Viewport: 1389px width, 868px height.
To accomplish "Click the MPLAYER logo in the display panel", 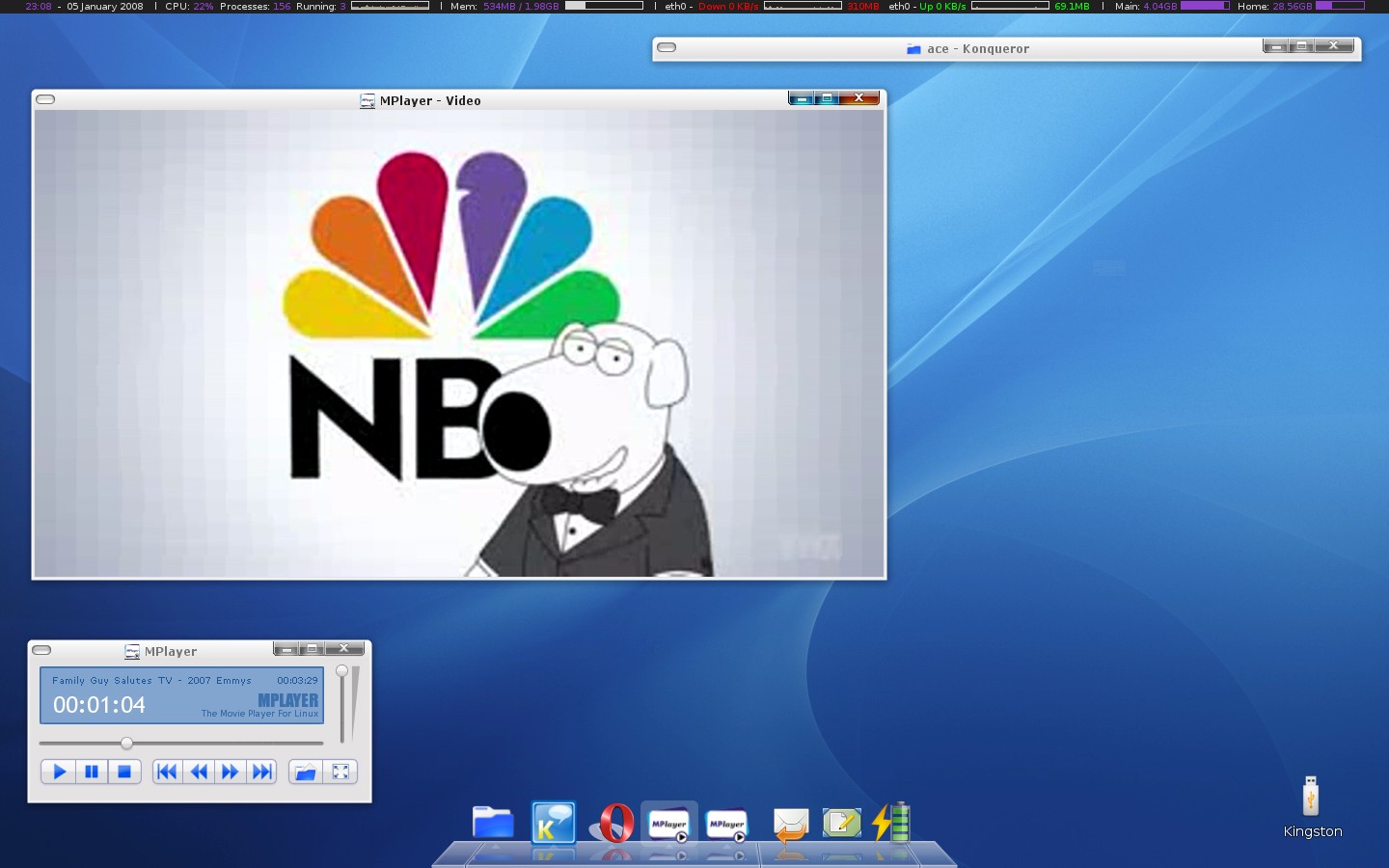I will coord(287,700).
